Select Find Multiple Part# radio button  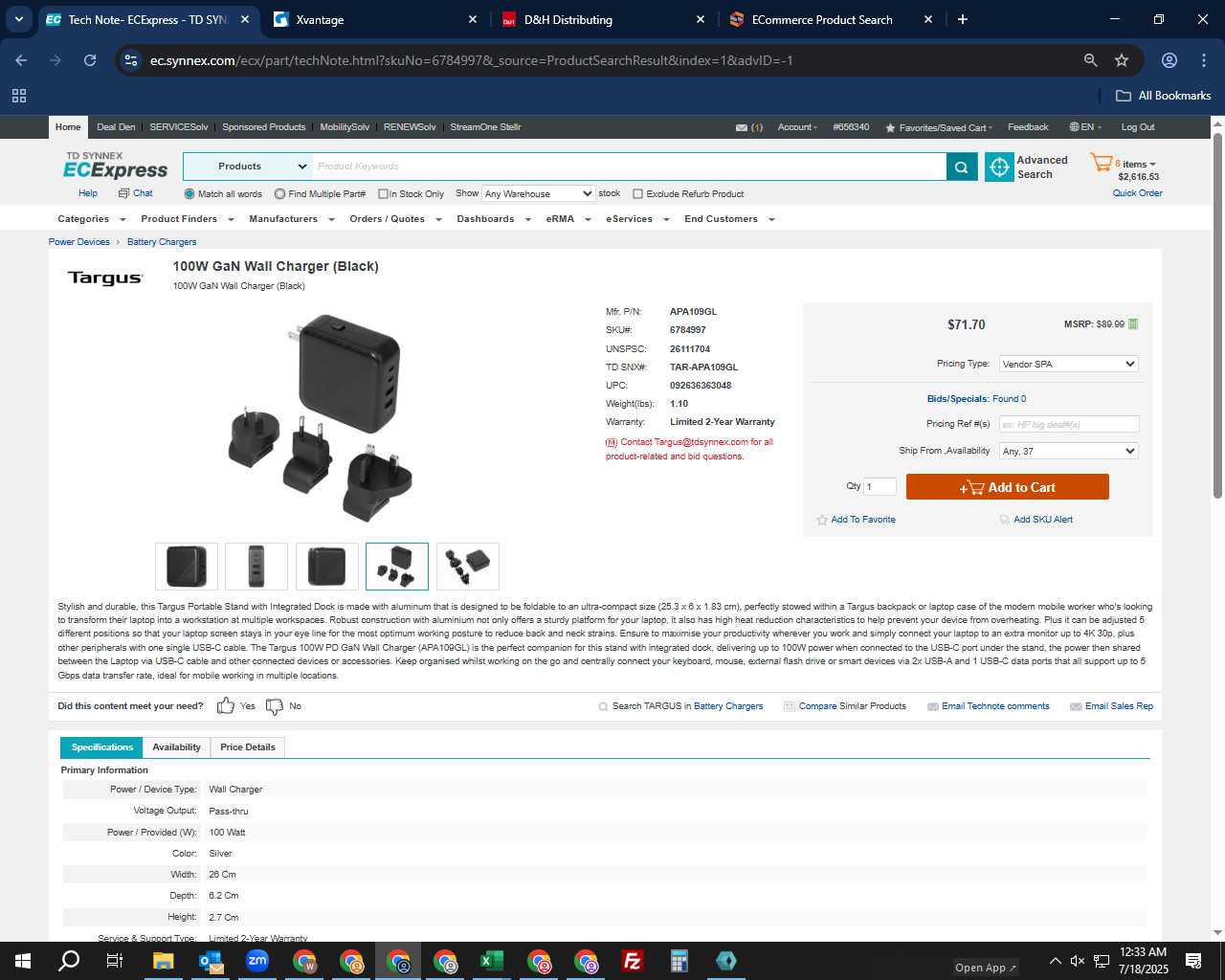pyautogui.click(x=279, y=193)
